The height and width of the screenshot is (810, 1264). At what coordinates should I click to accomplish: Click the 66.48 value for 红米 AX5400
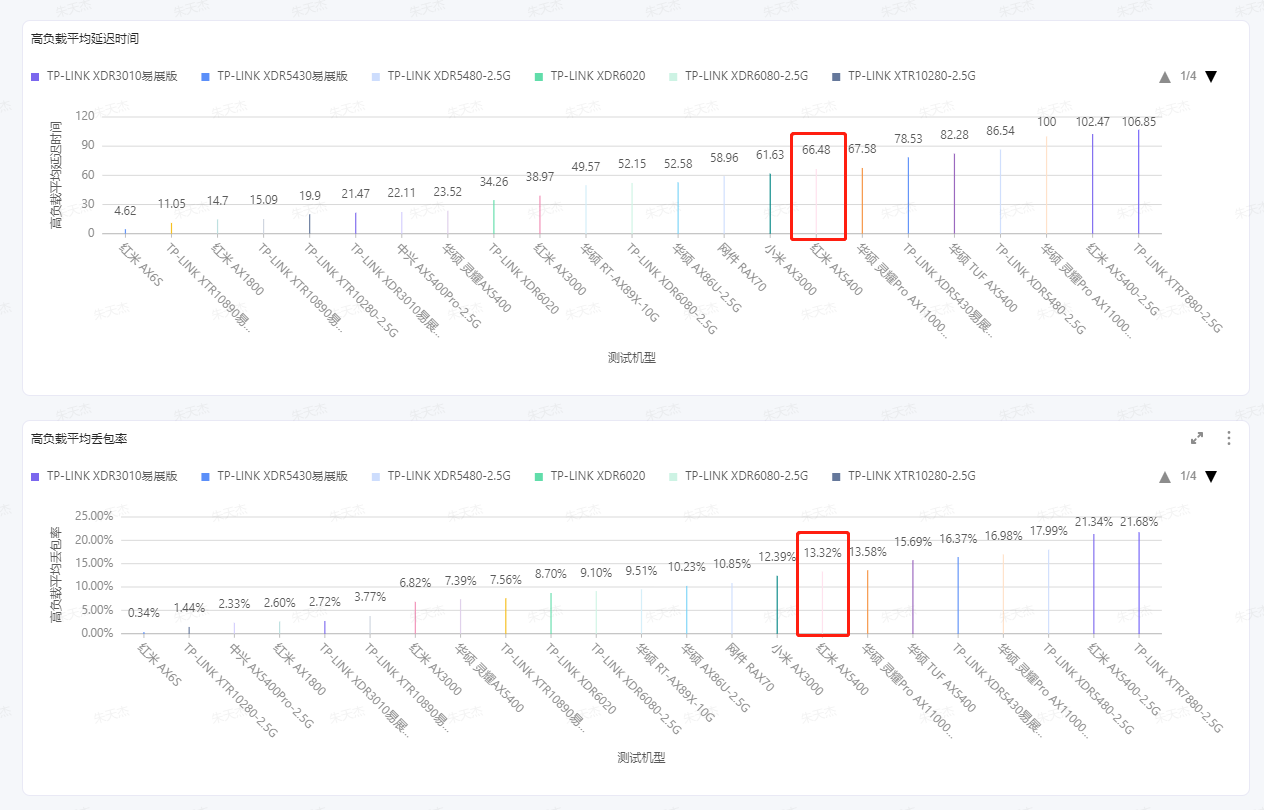coord(816,150)
